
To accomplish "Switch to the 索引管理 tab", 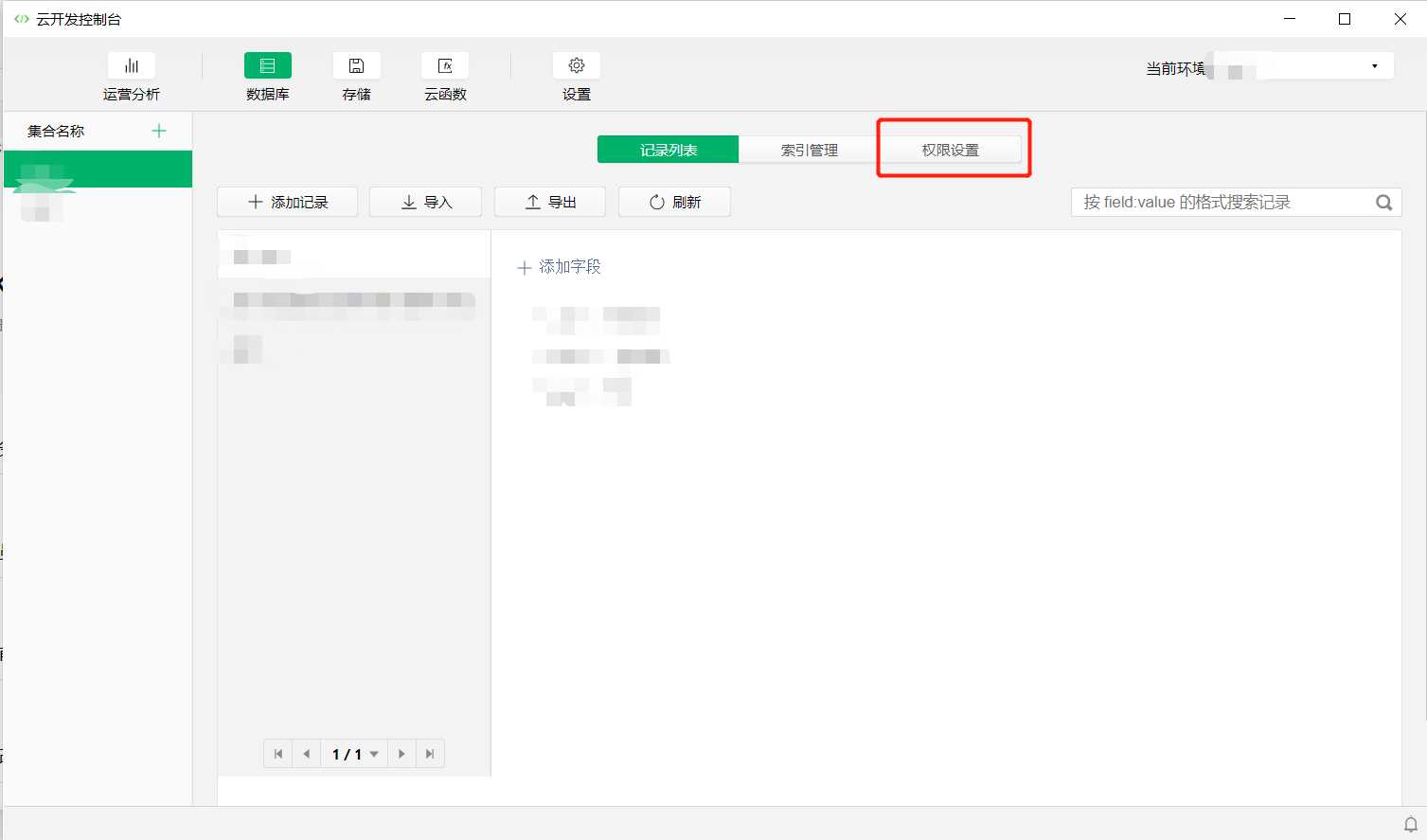I will [x=810, y=150].
